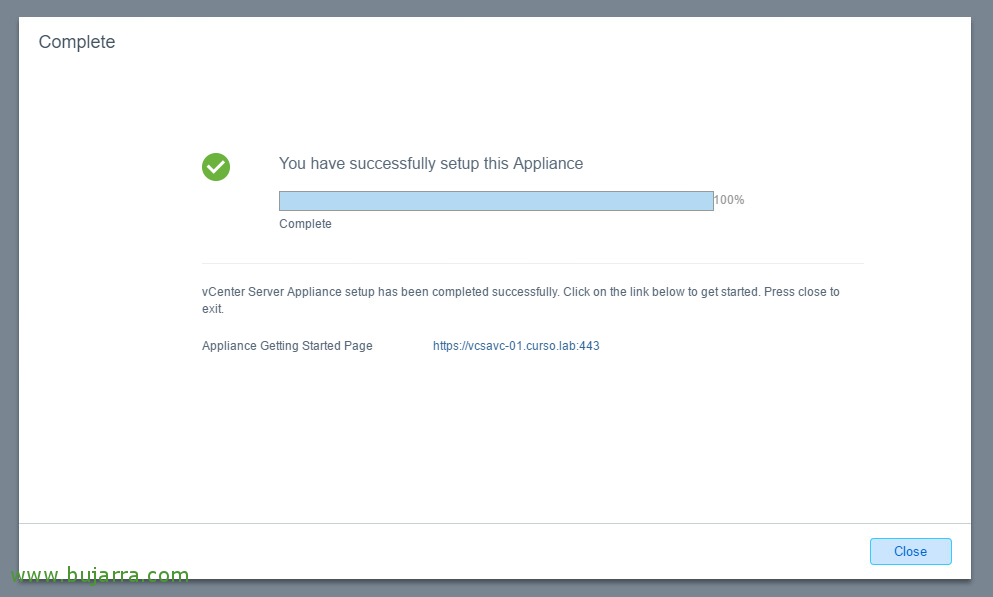Viewport: 993px width, 597px height.
Task: Click the 100% progress label
Action: [x=730, y=200]
